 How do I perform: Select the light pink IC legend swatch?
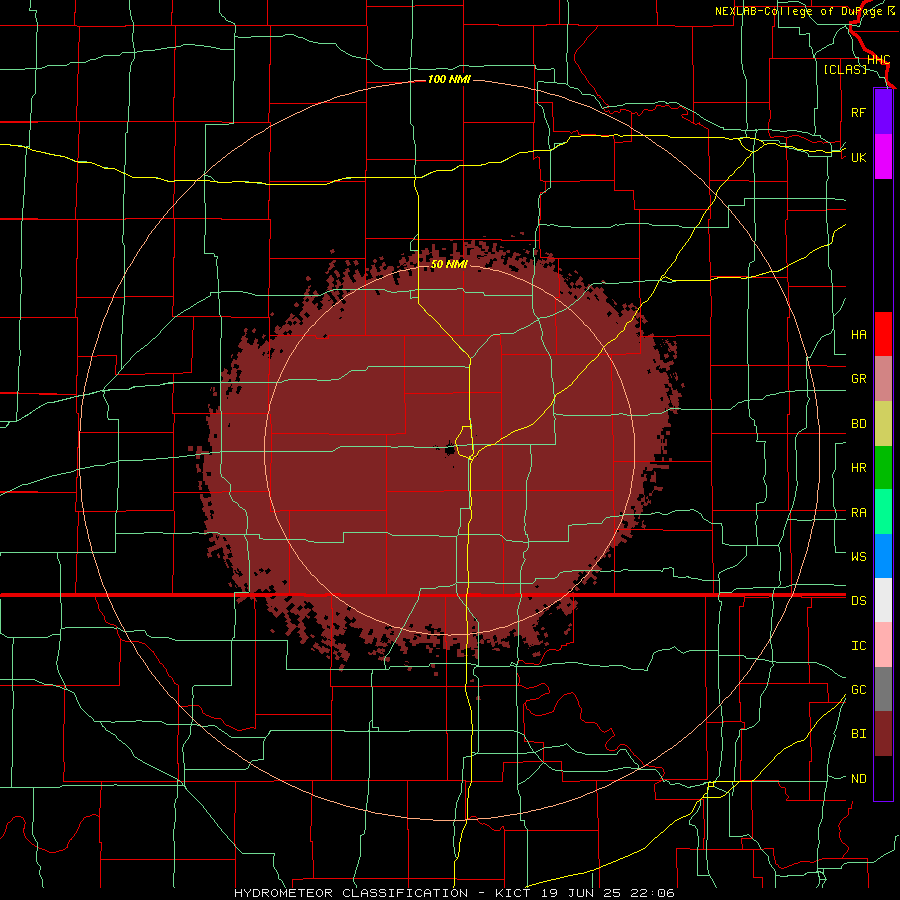coord(883,645)
